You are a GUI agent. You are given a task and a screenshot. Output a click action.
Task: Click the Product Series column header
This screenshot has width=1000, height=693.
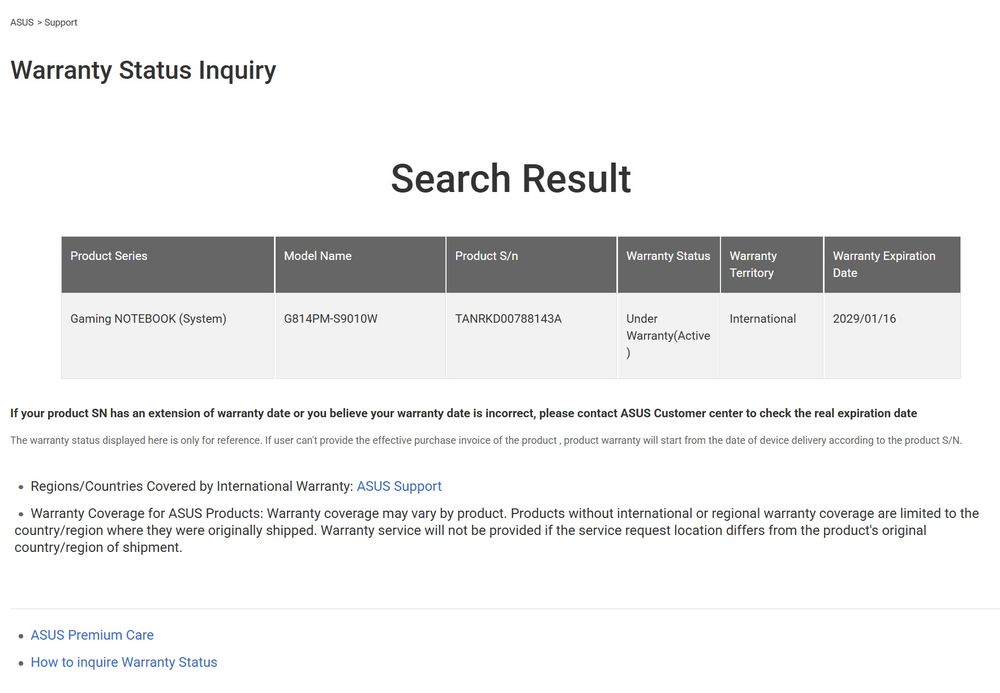(x=109, y=256)
